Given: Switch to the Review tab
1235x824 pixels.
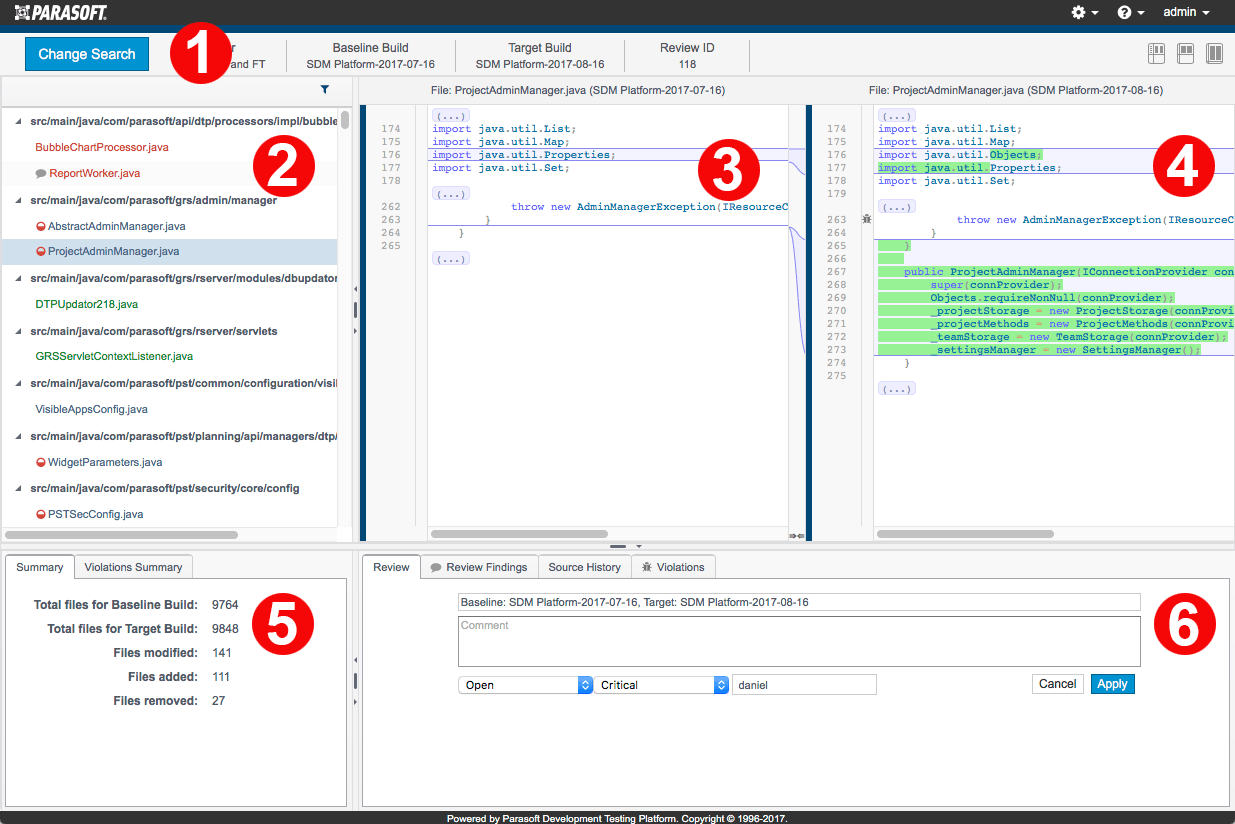Looking at the screenshot, I should coord(391,567).
